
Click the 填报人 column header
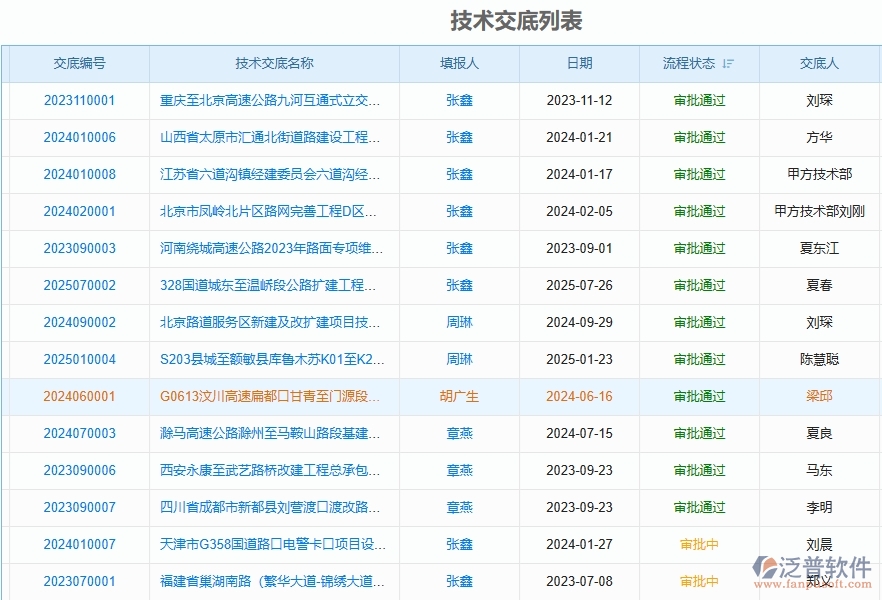pos(458,63)
